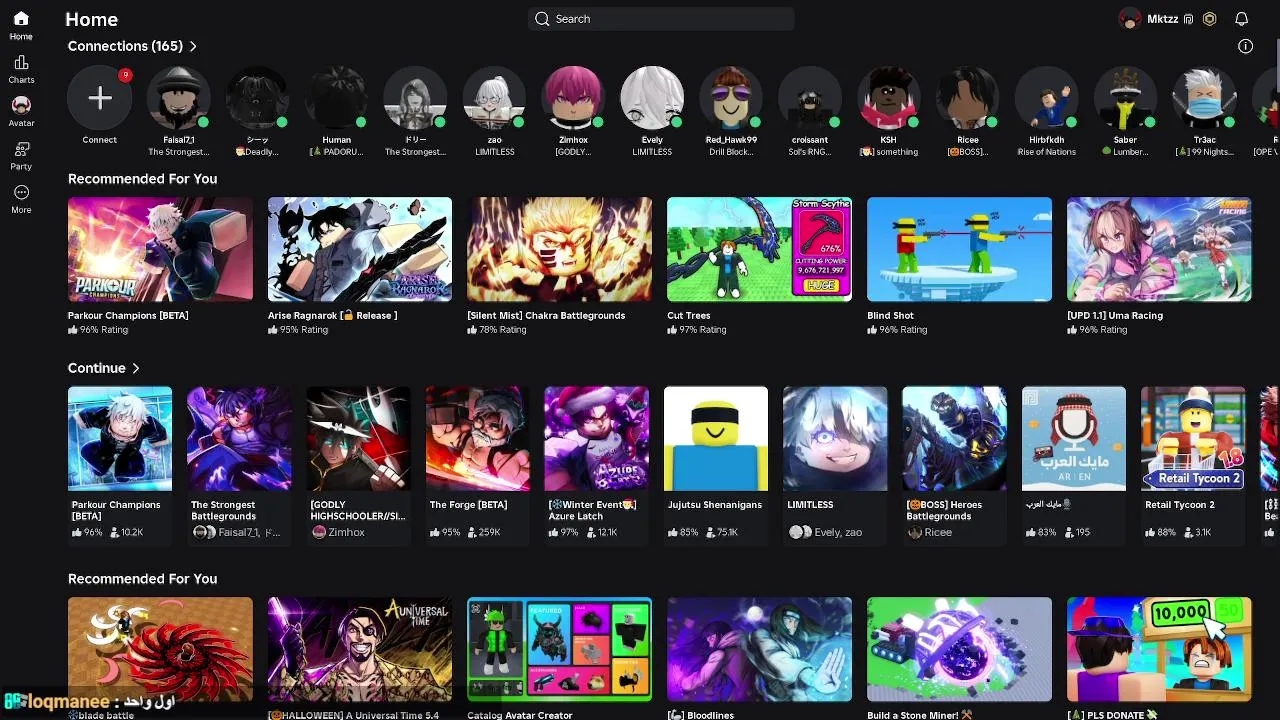The height and width of the screenshot is (720, 1280).
Task: Open Ricee's connection avatar
Action: pyautogui.click(x=968, y=98)
